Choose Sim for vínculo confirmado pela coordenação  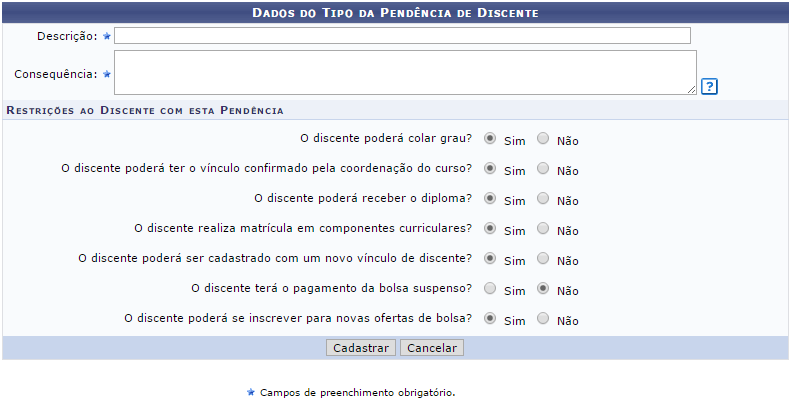pos(490,169)
